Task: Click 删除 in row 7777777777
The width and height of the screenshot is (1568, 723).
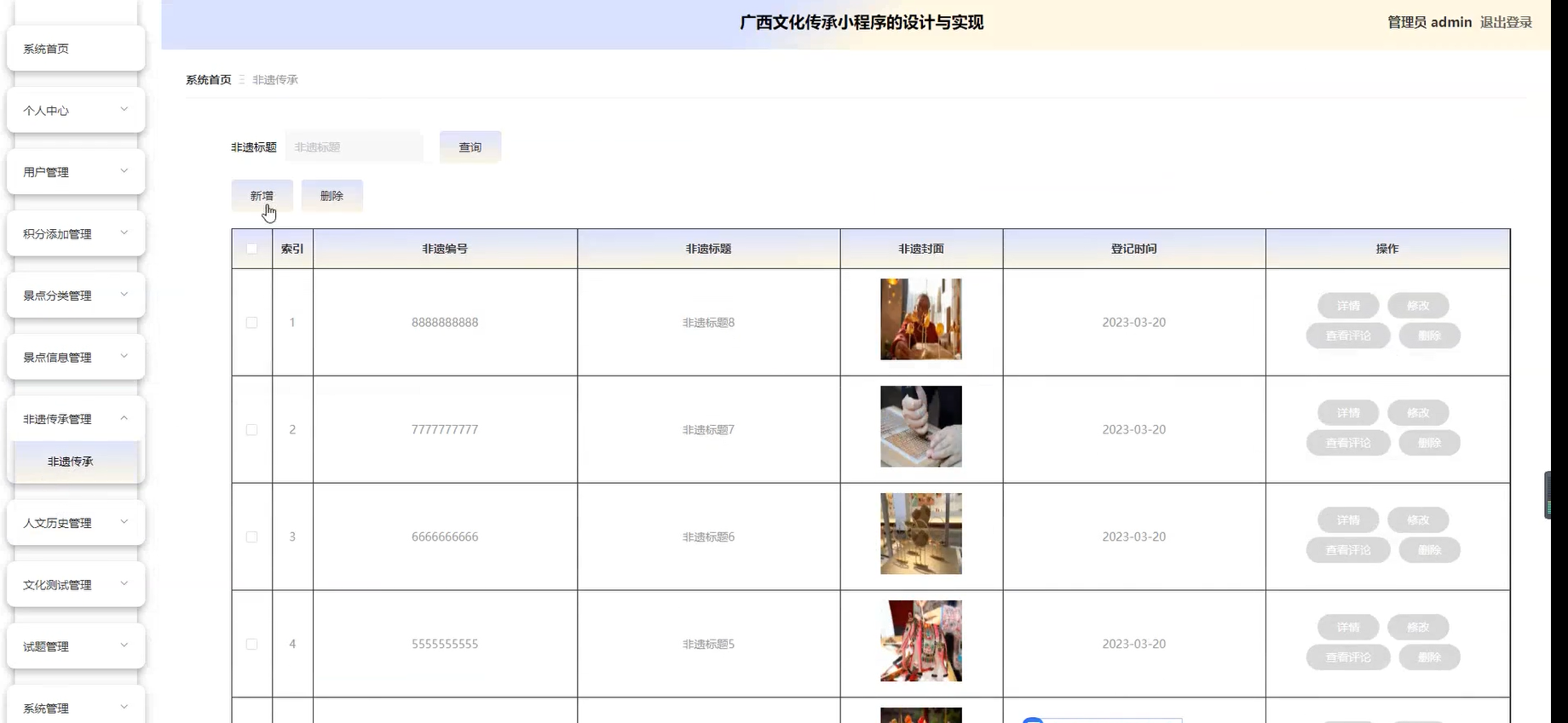Action: tap(1429, 443)
